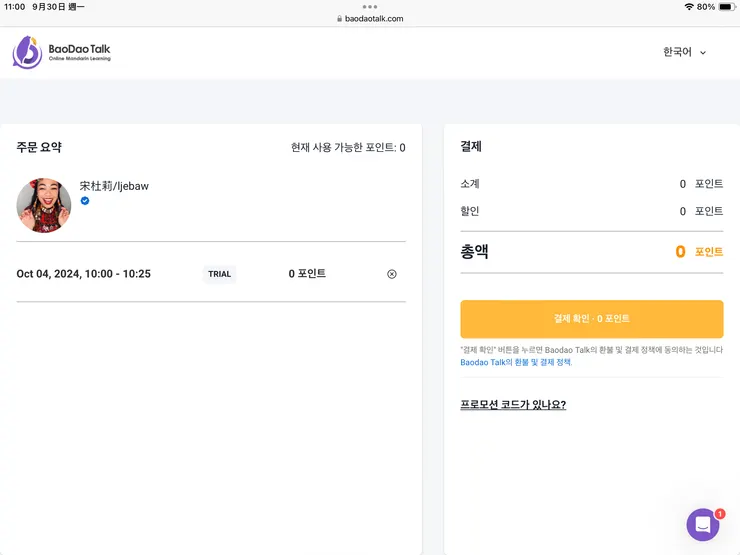Viewport: 740px width, 555px height.
Task: Expand the 프로모션 코드가 있나요? section
Action: pos(513,405)
